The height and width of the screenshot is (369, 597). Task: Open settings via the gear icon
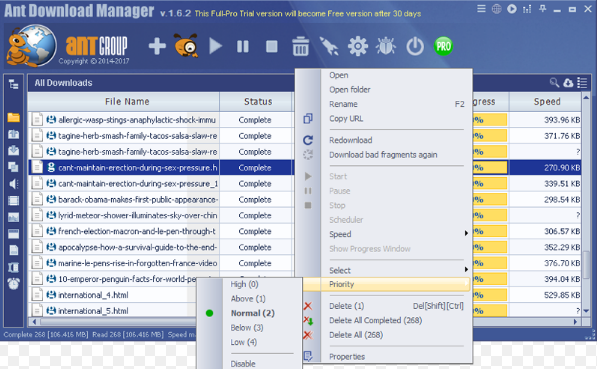coord(358,46)
